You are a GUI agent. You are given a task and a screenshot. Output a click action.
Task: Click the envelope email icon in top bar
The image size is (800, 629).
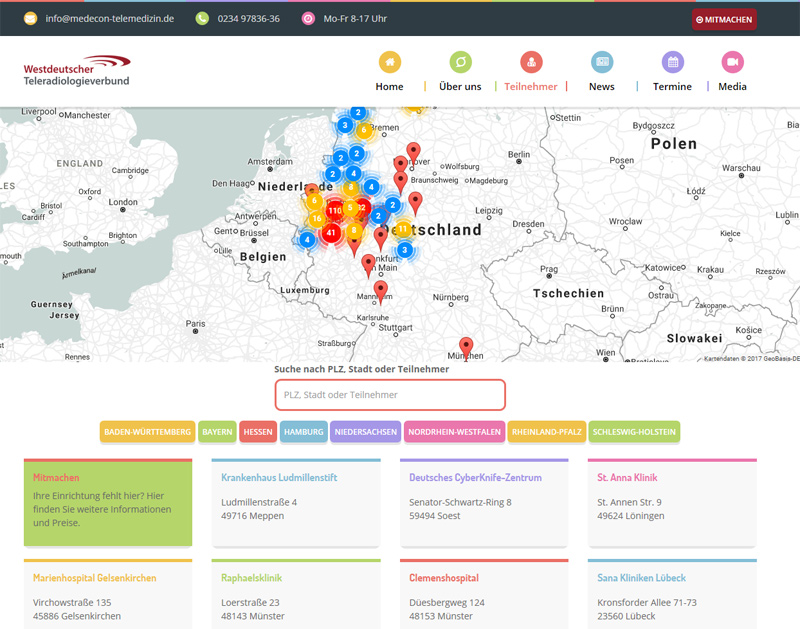click(31, 19)
